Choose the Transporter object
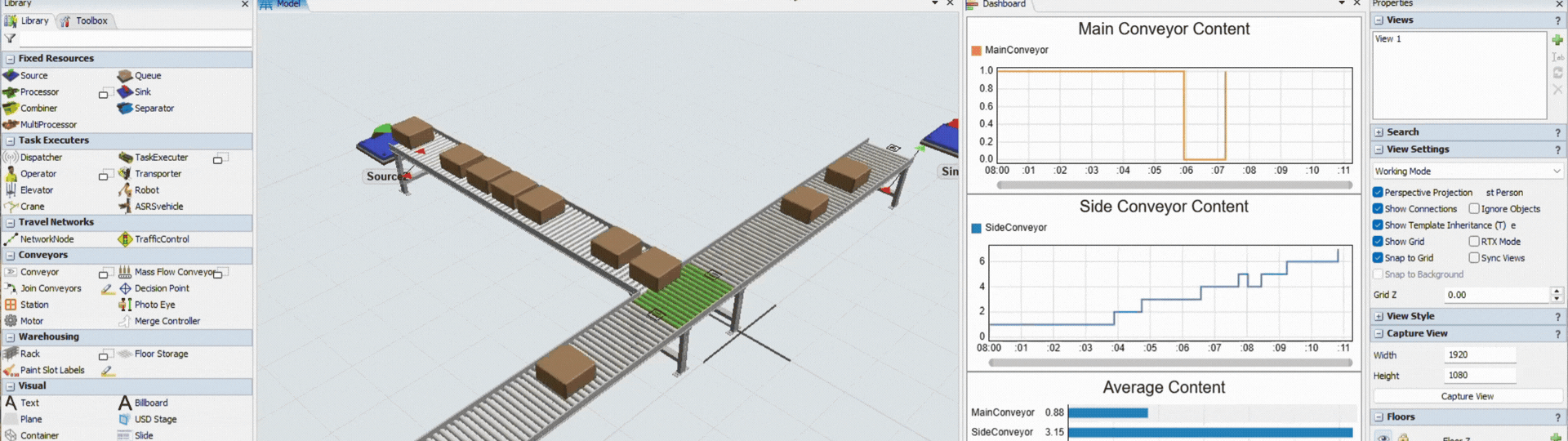This screenshot has width=1568, height=441. [150, 174]
